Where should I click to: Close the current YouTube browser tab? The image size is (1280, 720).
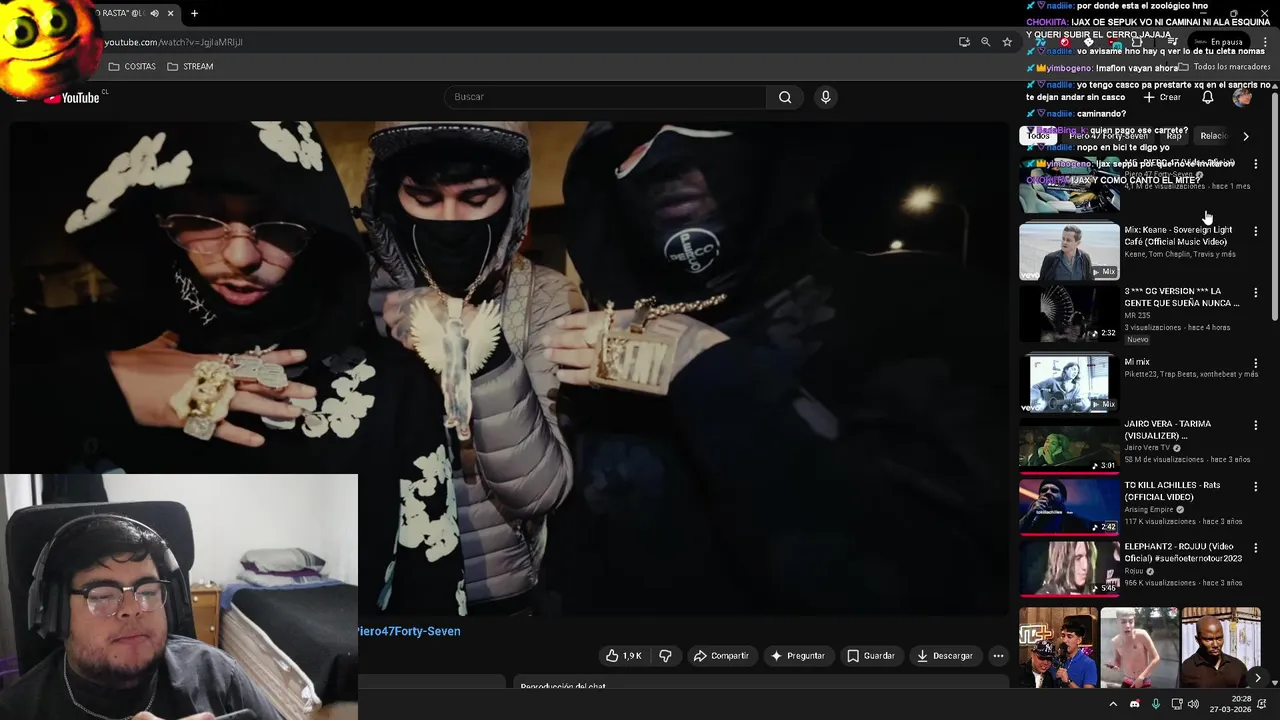point(170,13)
